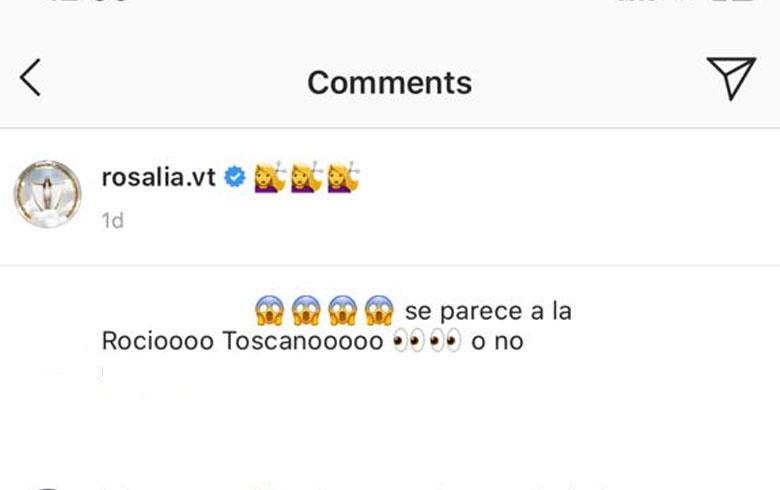
Task: Open rosalia.vt profile picture
Action: pos(47,194)
